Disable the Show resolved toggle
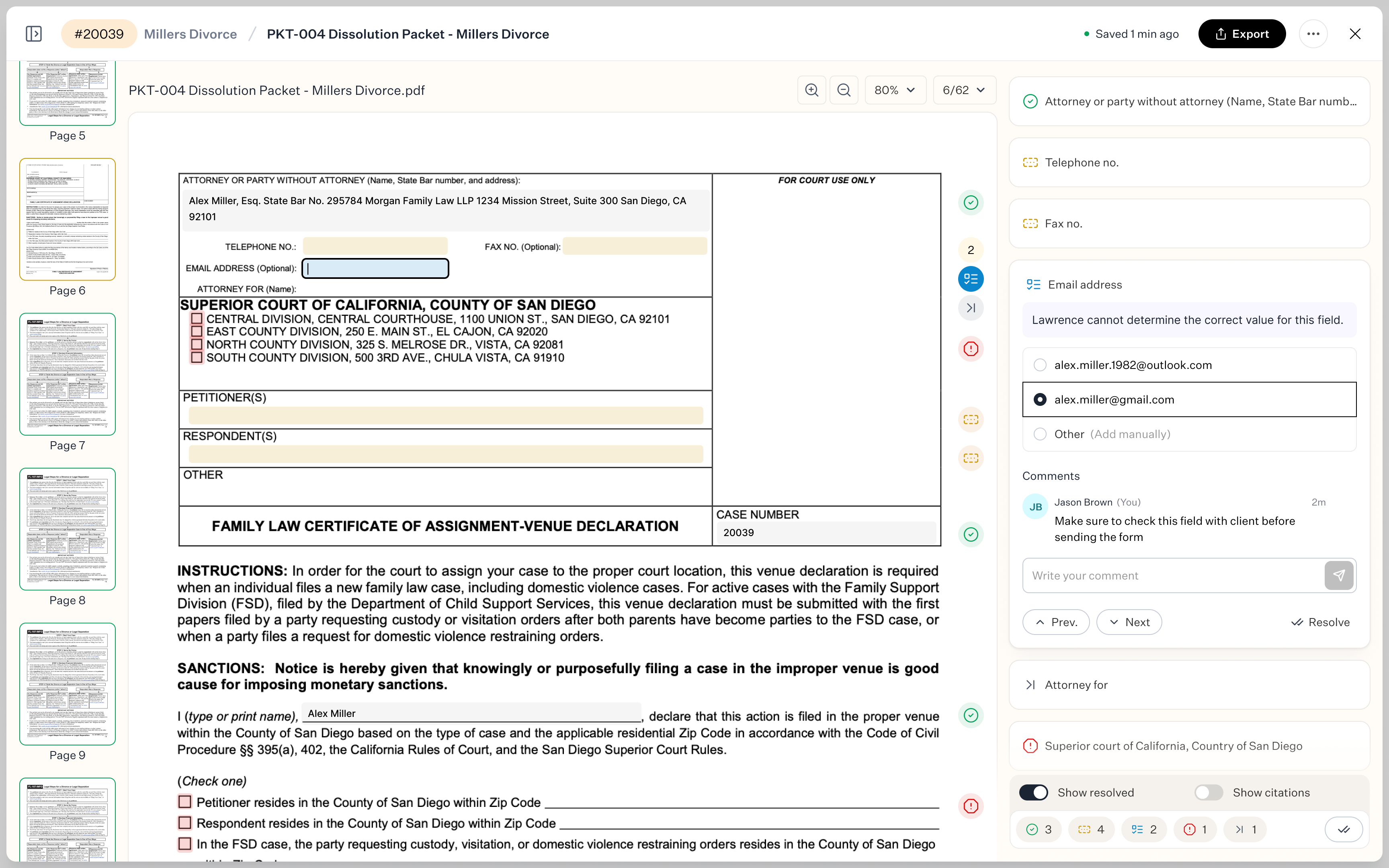This screenshot has height=868, width=1389. 1034,792
